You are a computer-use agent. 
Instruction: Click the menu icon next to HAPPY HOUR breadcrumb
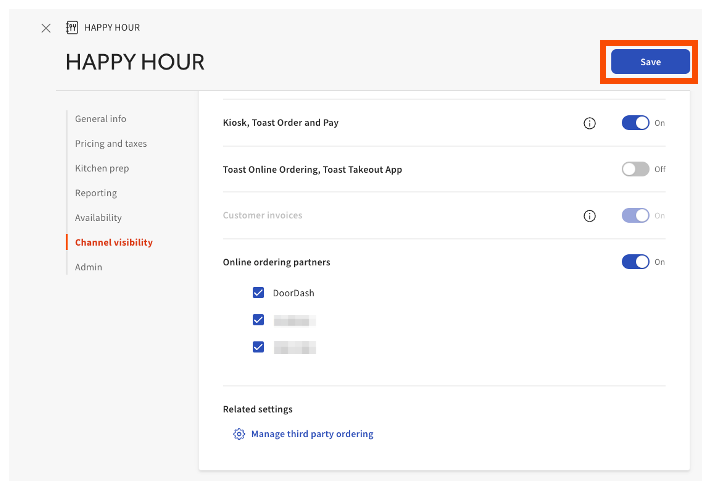pyautogui.click(x=72, y=28)
